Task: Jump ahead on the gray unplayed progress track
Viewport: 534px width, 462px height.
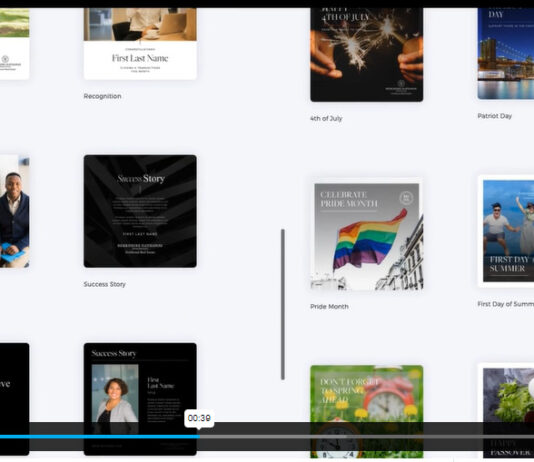Action: pyautogui.click(x=367, y=436)
